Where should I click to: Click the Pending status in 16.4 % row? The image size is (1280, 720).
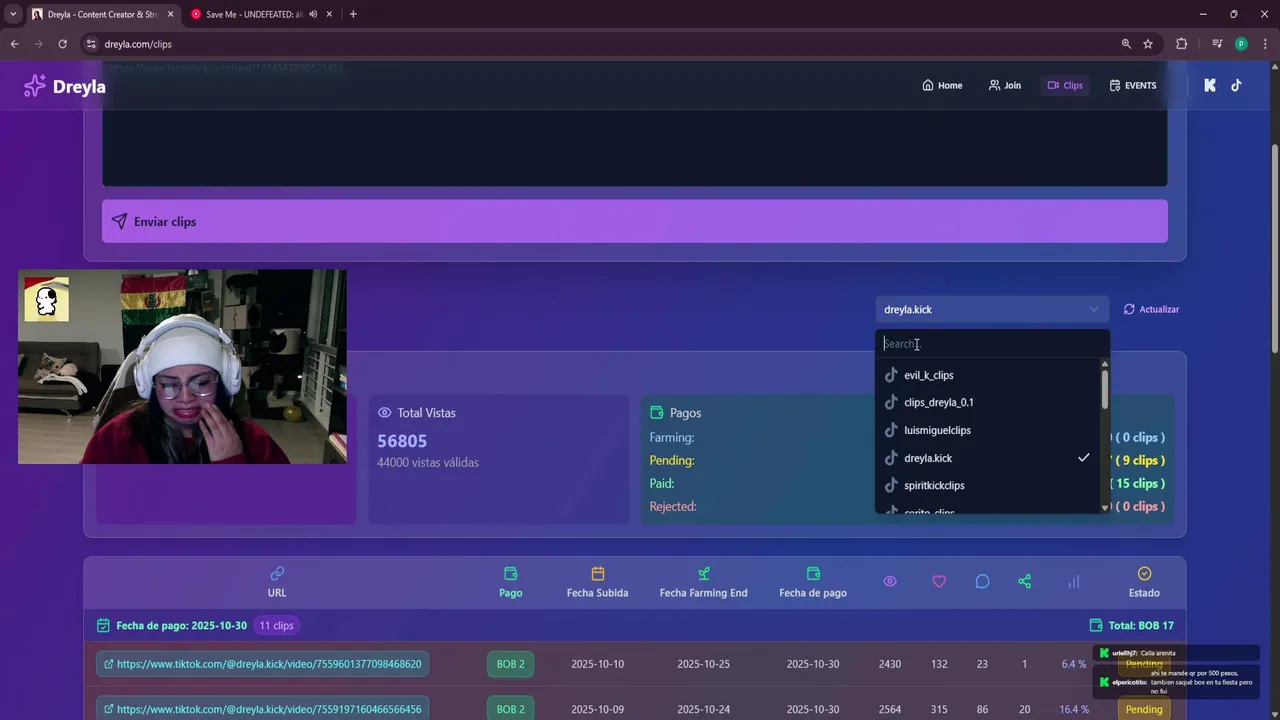[x=1144, y=709]
